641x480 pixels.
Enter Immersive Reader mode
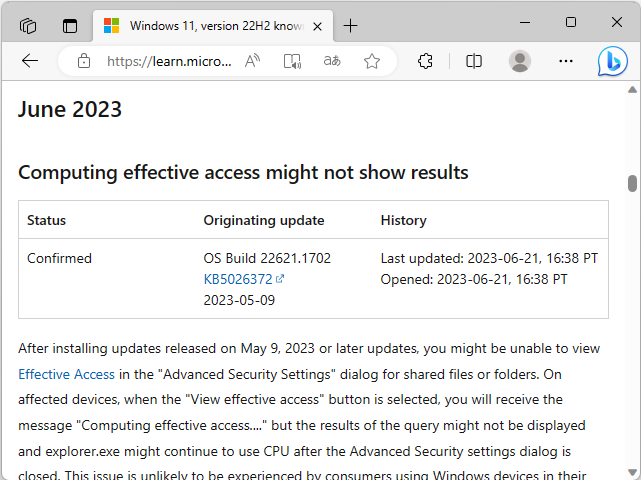(292, 61)
